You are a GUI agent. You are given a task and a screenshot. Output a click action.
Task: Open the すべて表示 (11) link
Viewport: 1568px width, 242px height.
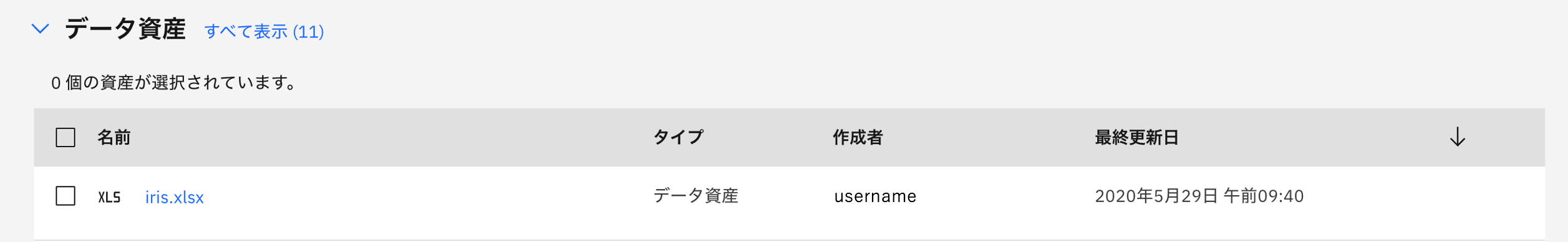[x=264, y=31]
